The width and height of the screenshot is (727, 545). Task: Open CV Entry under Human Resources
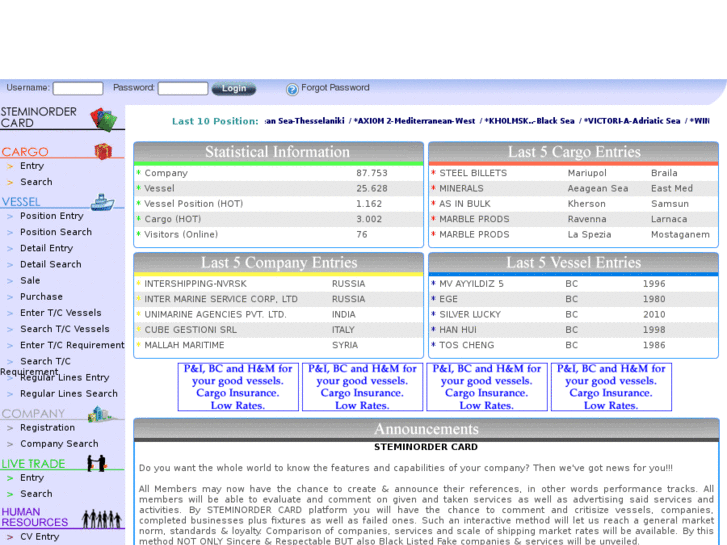(x=39, y=537)
